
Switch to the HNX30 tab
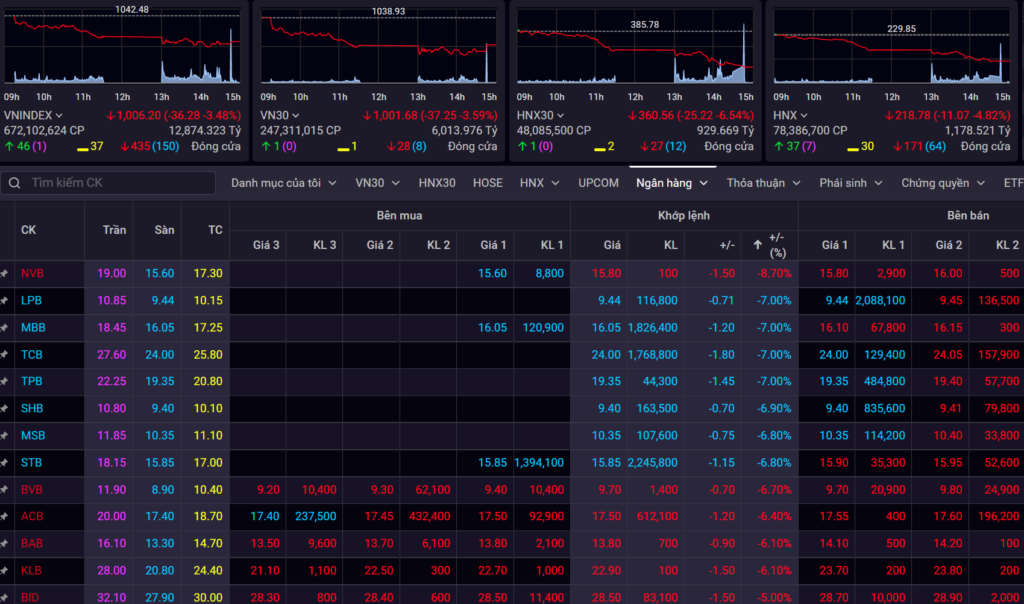click(x=437, y=183)
